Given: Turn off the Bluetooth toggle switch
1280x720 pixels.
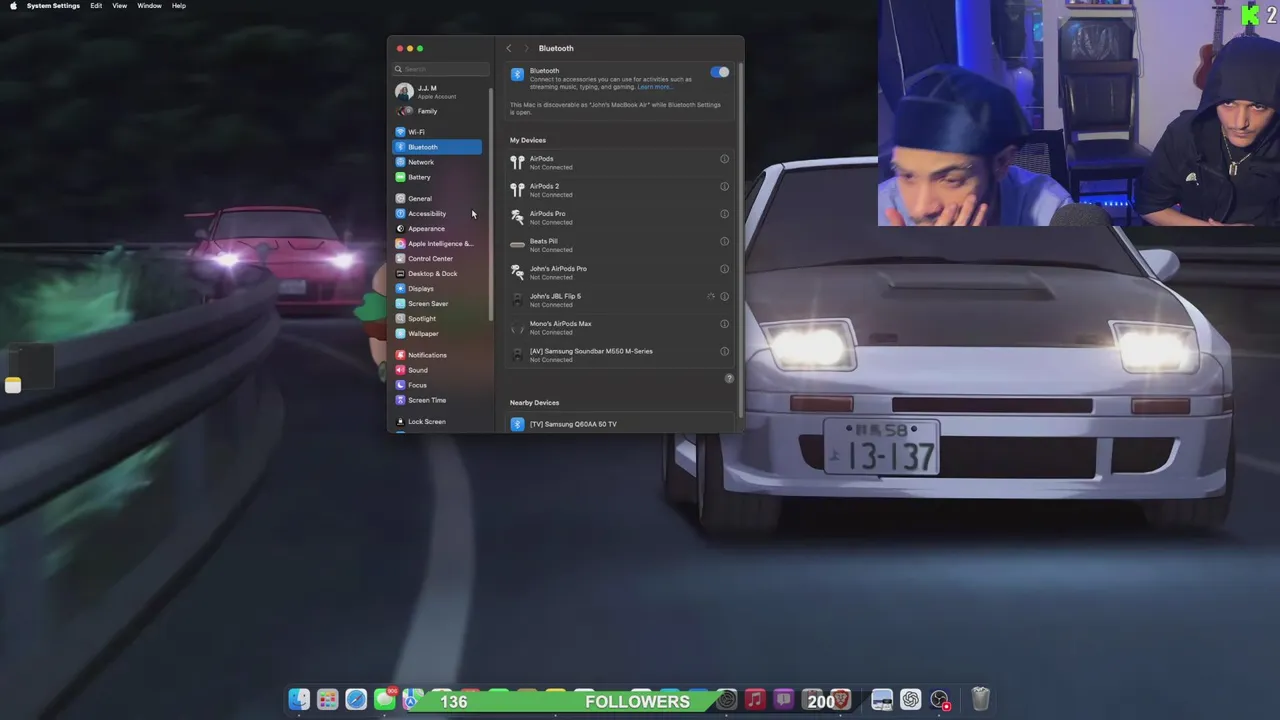Looking at the screenshot, I should pyautogui.click(x=720, y=72).
